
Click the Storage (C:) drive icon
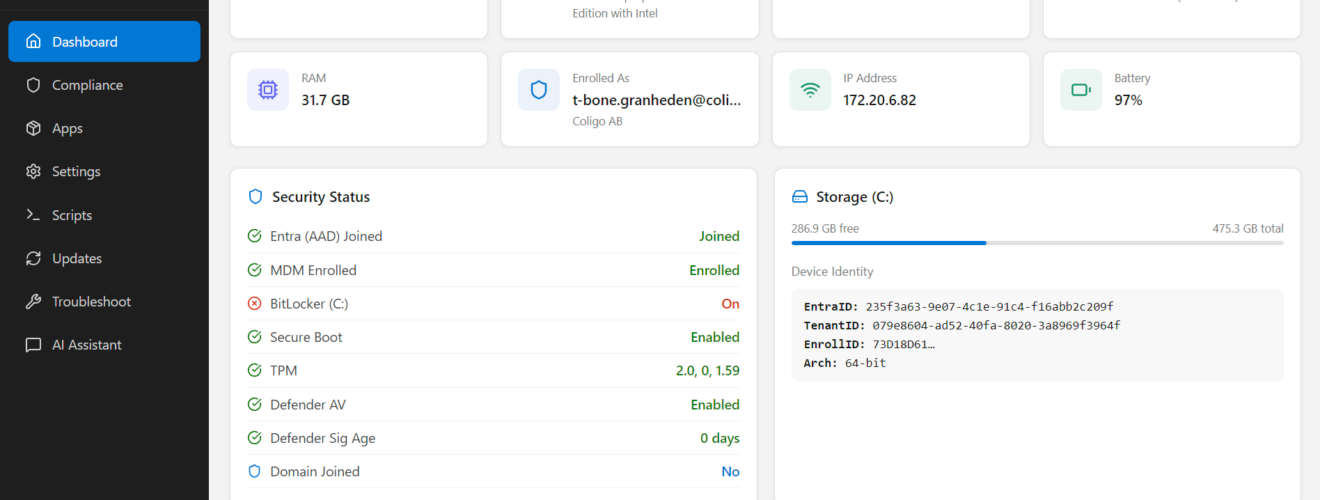tap(799, 197)
